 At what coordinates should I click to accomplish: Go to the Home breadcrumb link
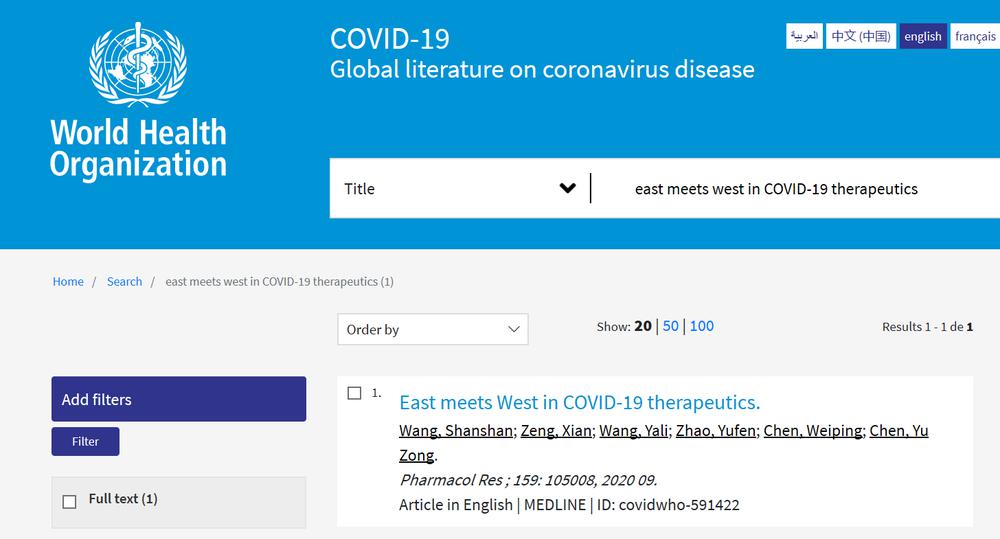tap(68, 281)
